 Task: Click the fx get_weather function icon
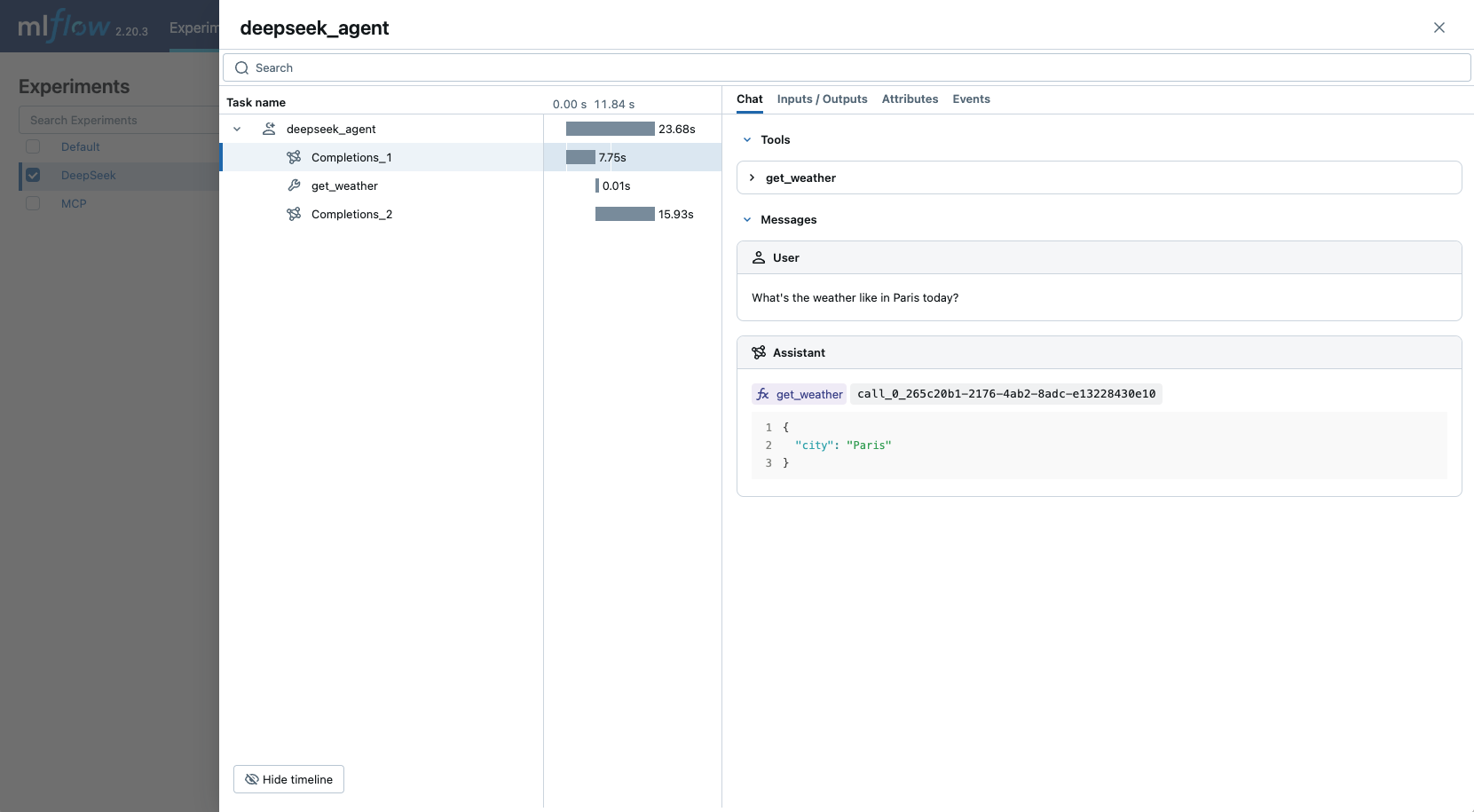click(x=764, y=394)
